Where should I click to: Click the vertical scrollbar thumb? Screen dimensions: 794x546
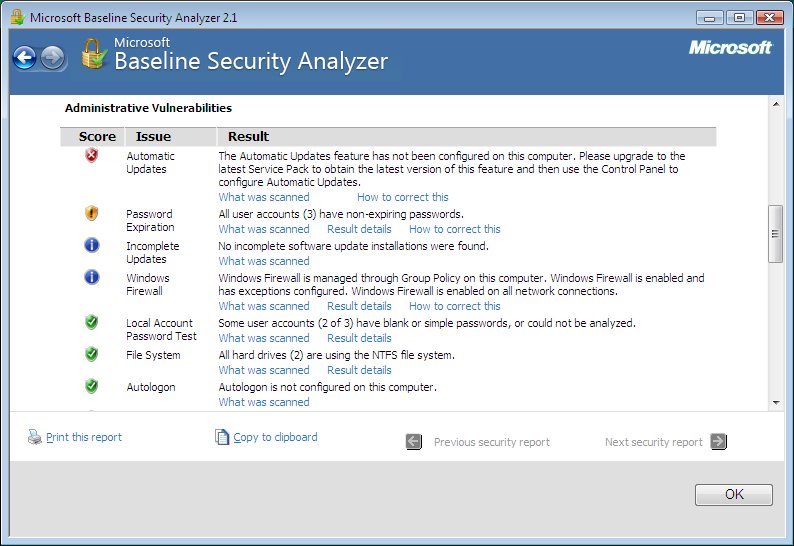775,233
